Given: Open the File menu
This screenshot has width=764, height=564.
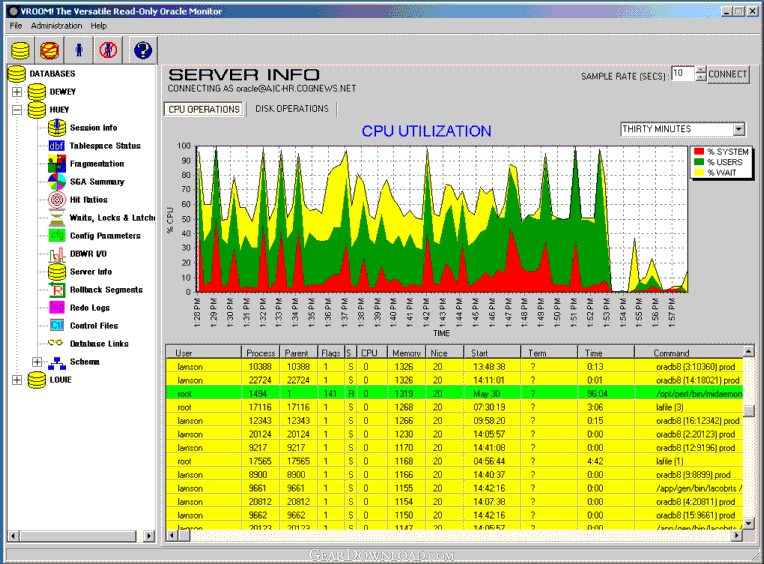Looking at the screenshot, I should [x=16, y=25].
